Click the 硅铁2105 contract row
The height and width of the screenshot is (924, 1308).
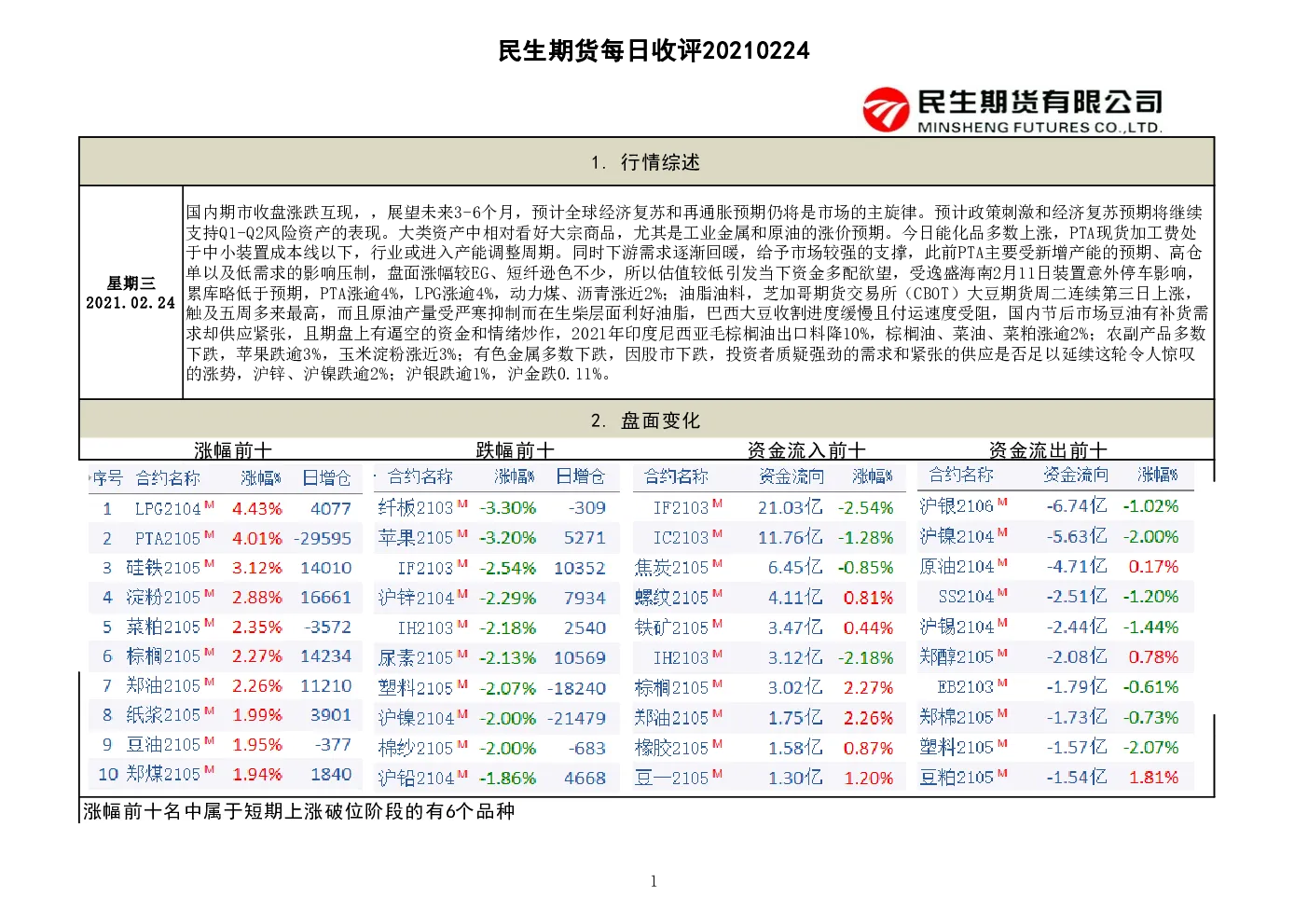pyautogui.click(x=225, y=568)
